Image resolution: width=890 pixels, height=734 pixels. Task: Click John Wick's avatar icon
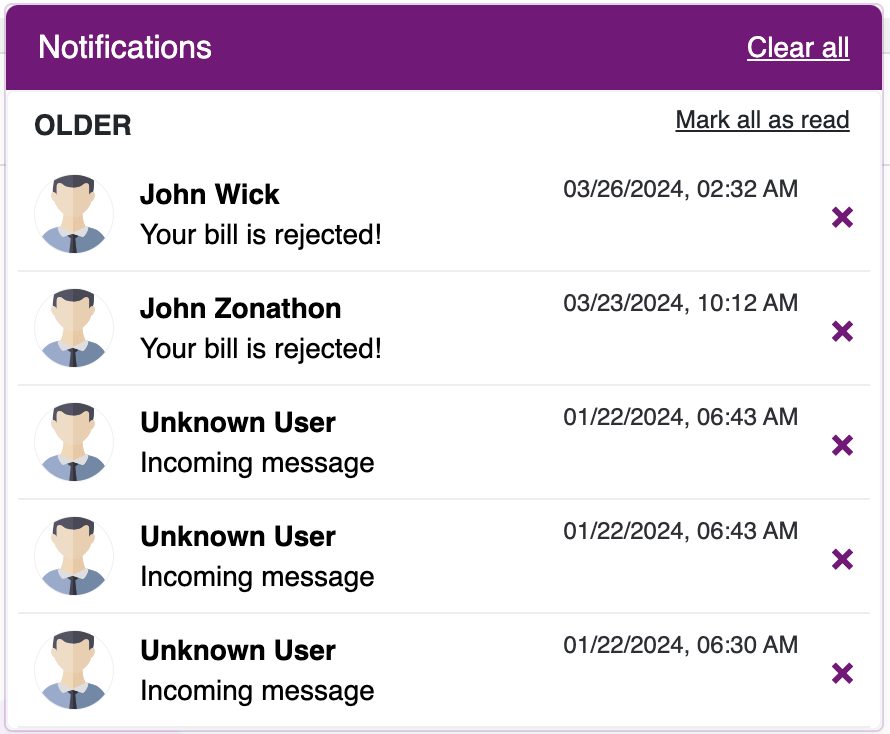pos(74,214)
